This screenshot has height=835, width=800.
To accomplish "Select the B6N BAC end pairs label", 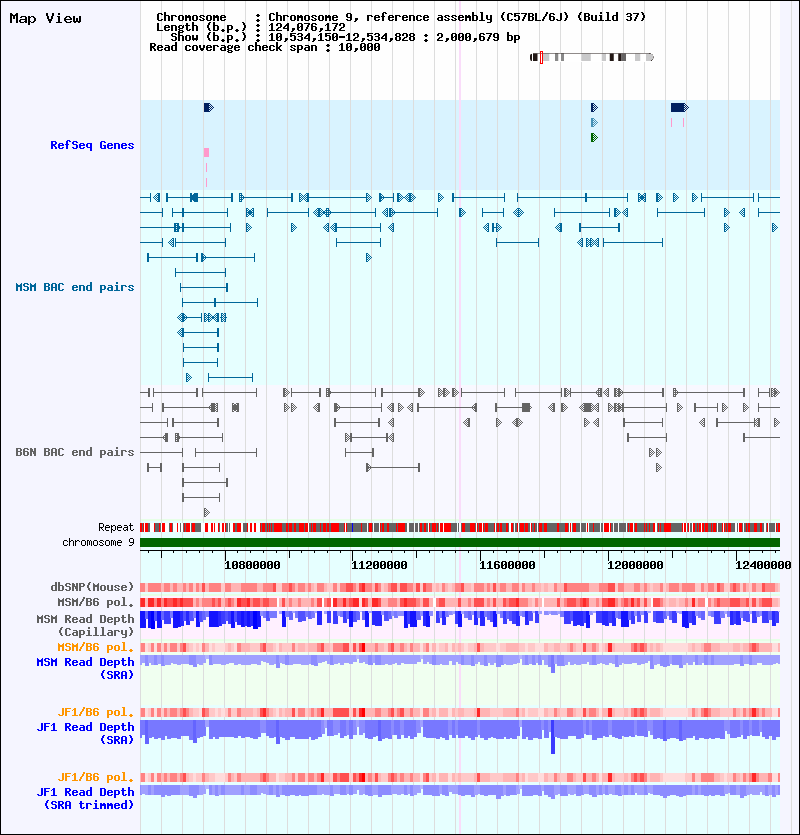I will click(75, 452).
